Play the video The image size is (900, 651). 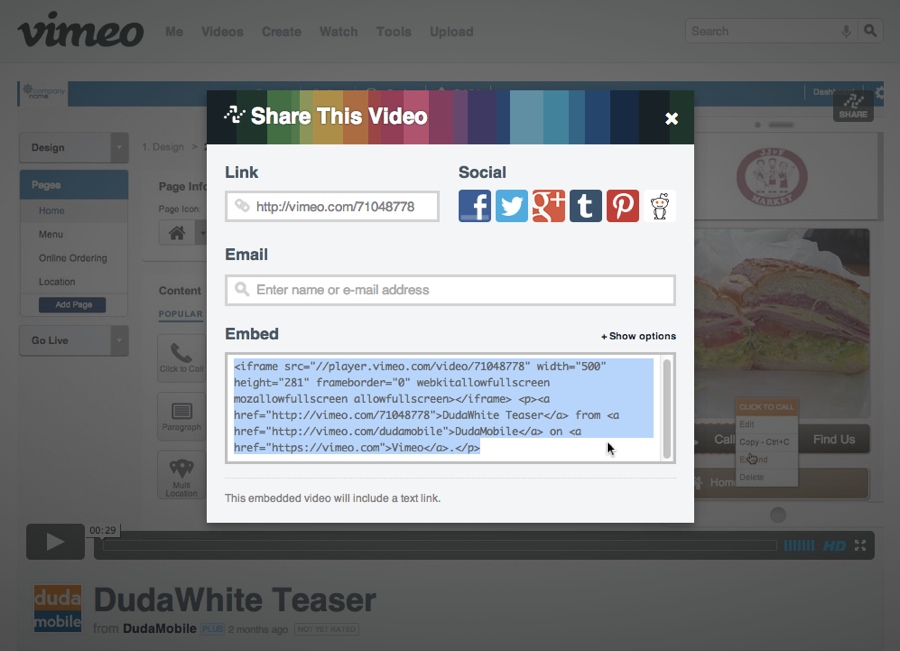pos(55,542)
